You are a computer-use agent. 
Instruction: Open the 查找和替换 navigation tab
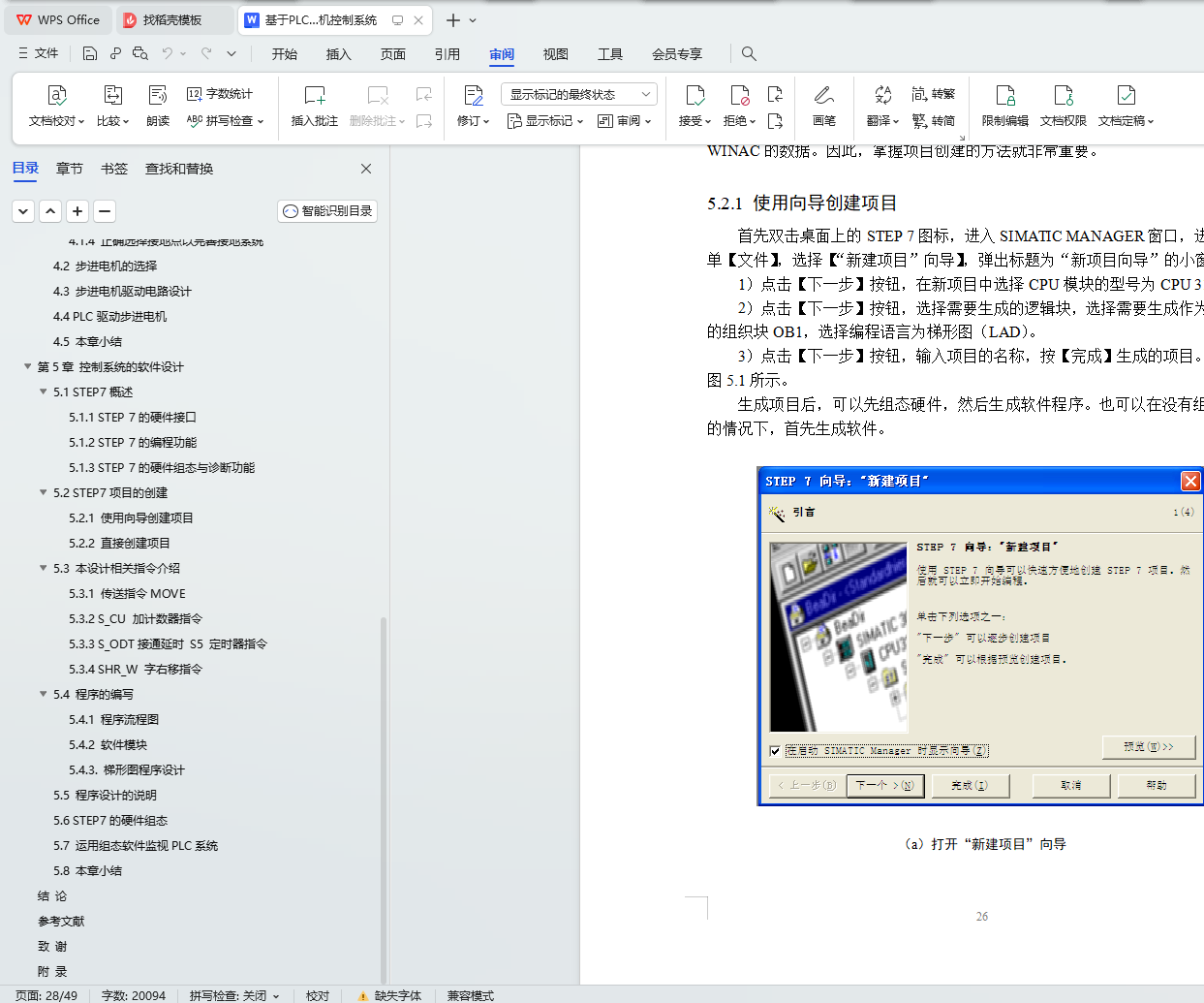179,169
